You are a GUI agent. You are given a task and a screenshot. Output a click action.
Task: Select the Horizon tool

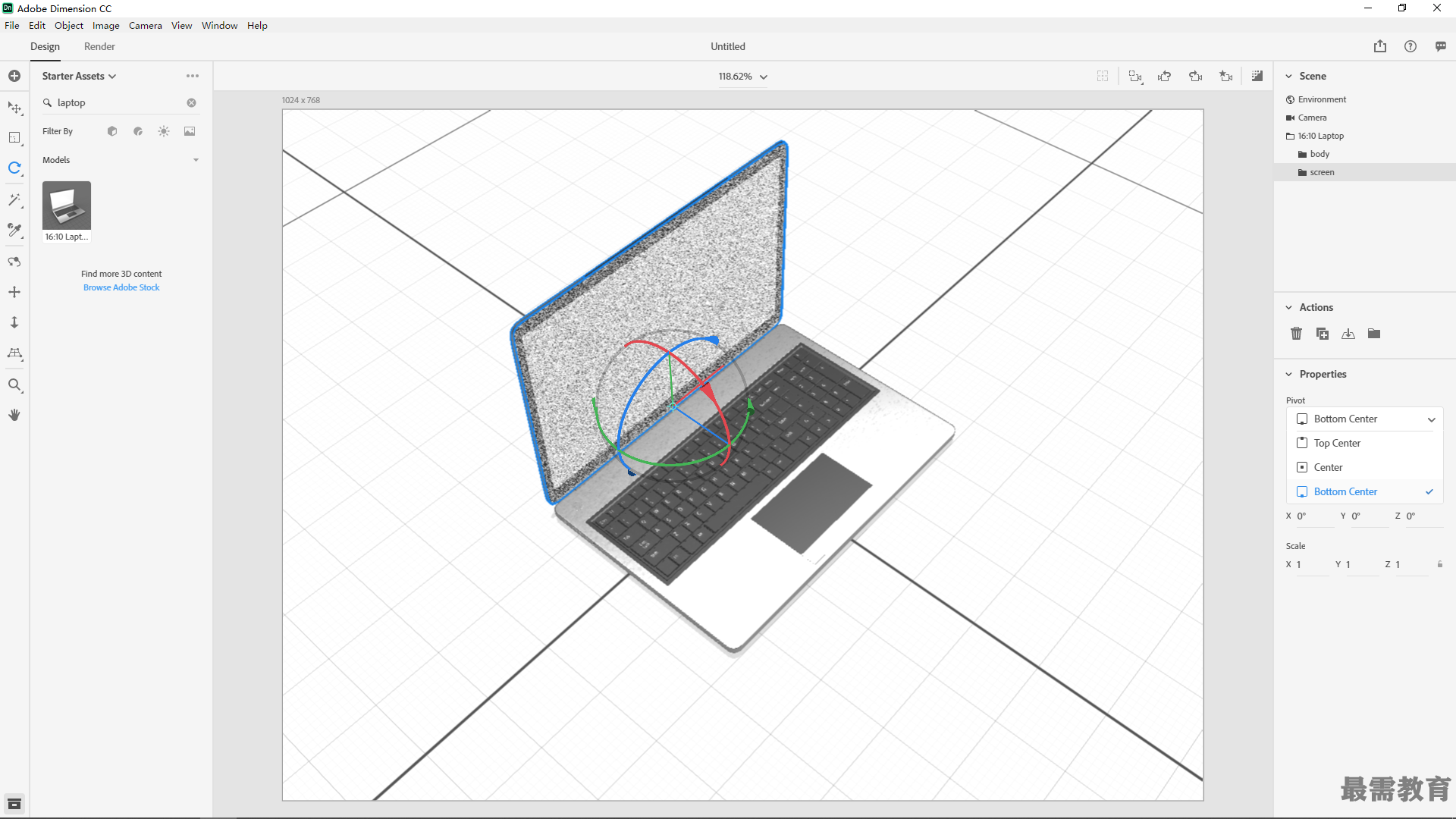[14, 353]
